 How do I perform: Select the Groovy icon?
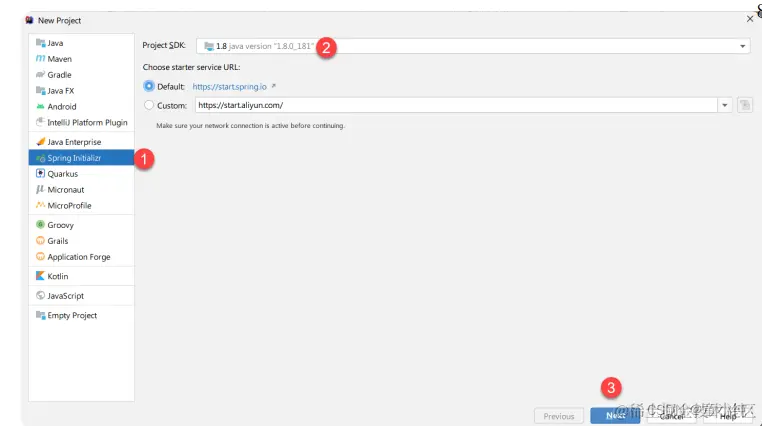coord(41,224)
